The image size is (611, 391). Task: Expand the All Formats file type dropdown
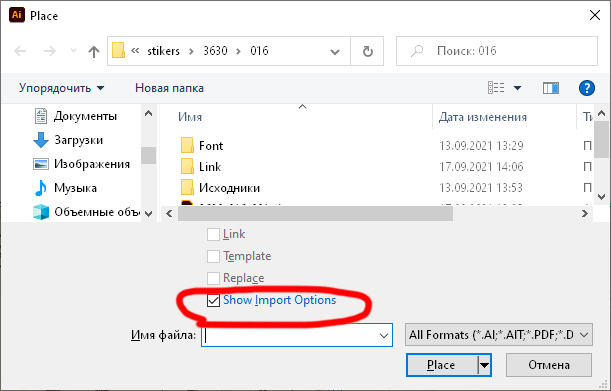pos(499,335)
